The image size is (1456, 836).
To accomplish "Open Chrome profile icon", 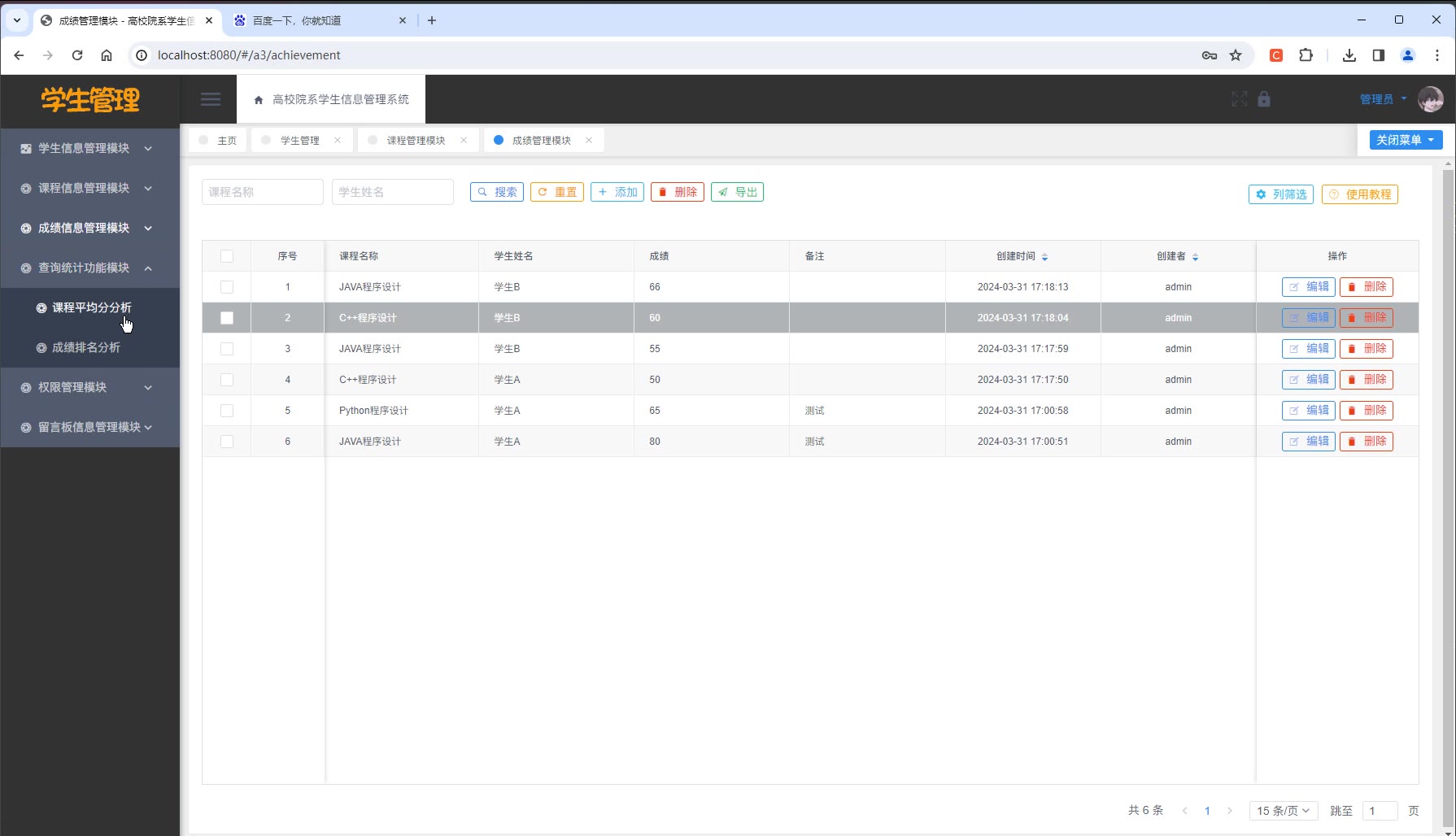I will point(1408,55).
